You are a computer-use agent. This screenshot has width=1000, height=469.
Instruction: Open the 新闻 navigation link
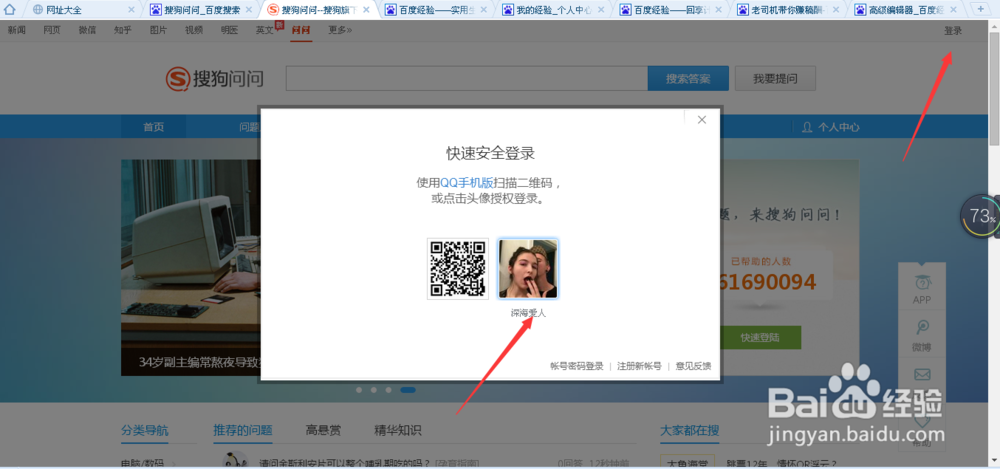tap(17, 30)
